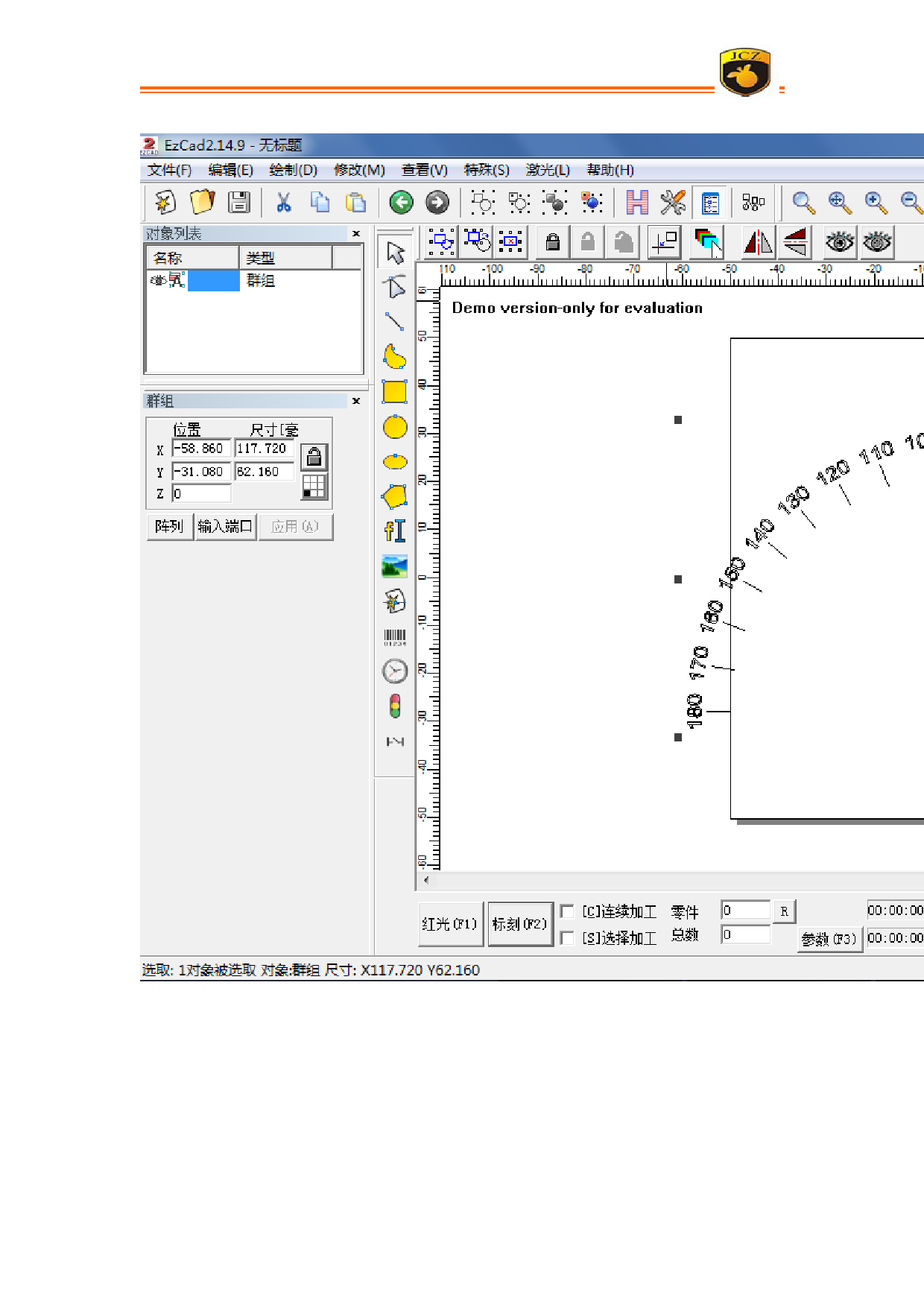Screen dimensions: 924x1307
Task: Open the 激光(L) menu
Action: 547,170
